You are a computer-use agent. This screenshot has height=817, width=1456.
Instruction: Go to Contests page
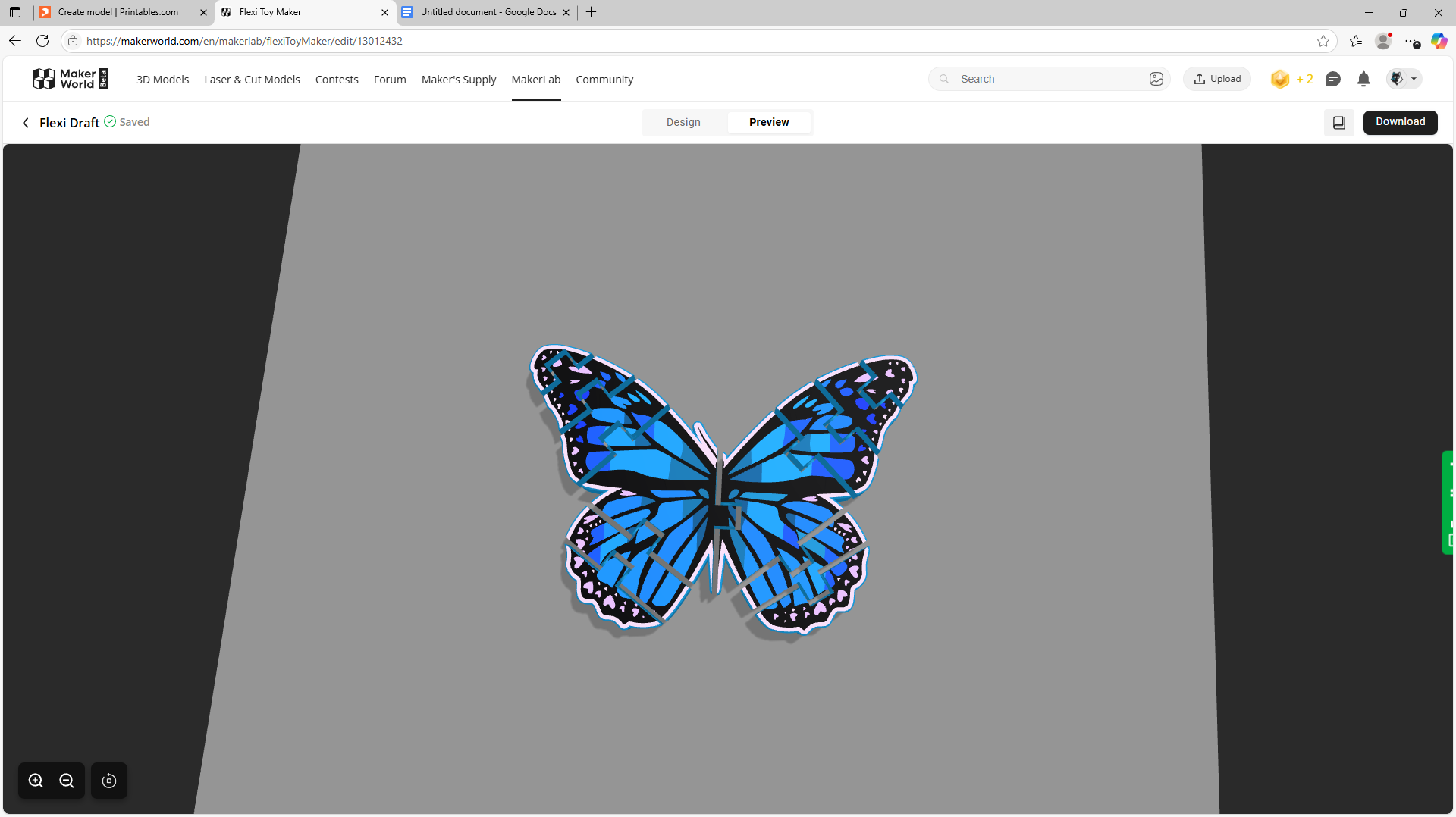click(x=337, y=80)
